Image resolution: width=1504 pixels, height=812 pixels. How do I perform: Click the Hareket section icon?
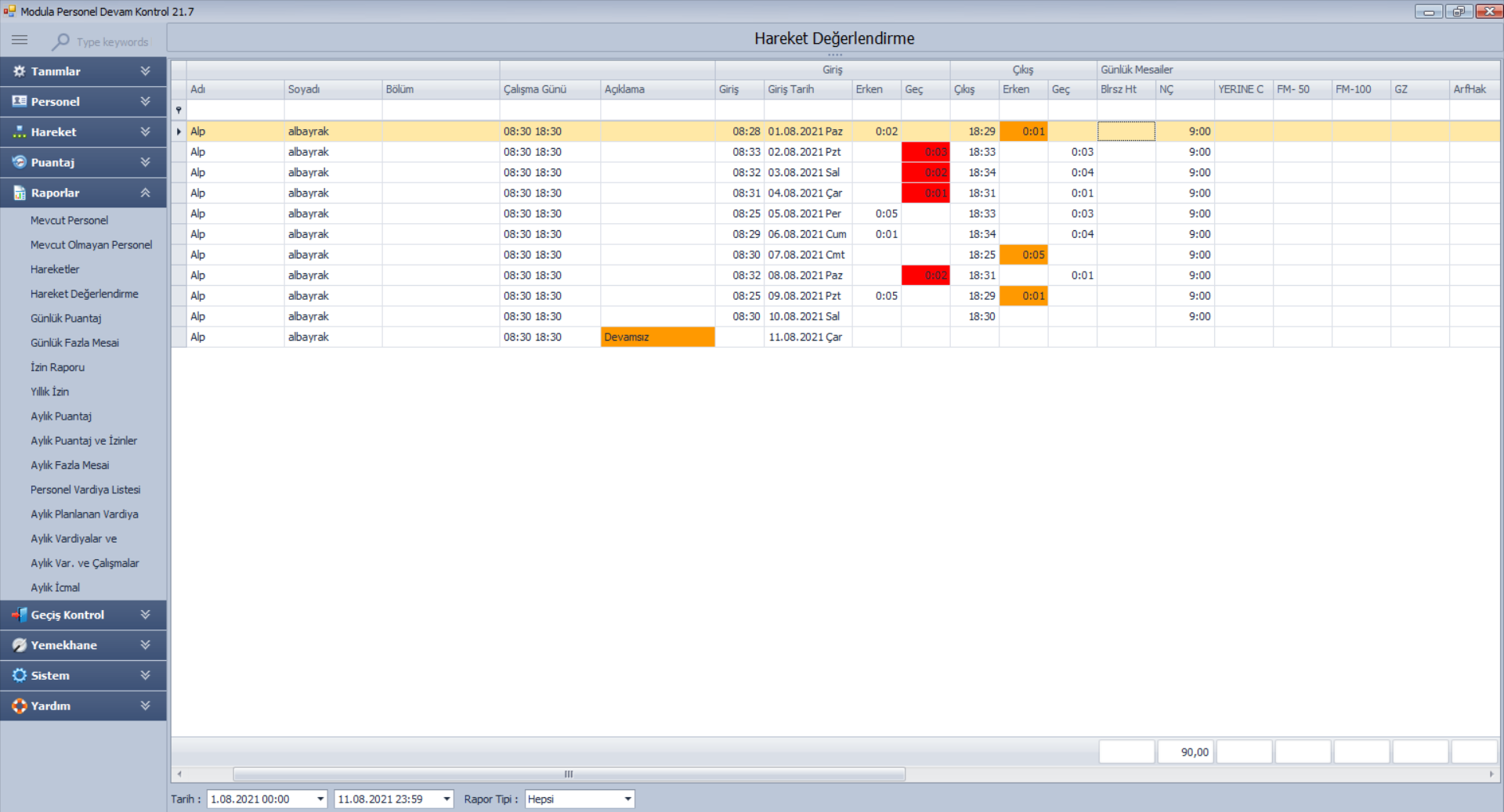pyautogui.click(x=19, y=132)
